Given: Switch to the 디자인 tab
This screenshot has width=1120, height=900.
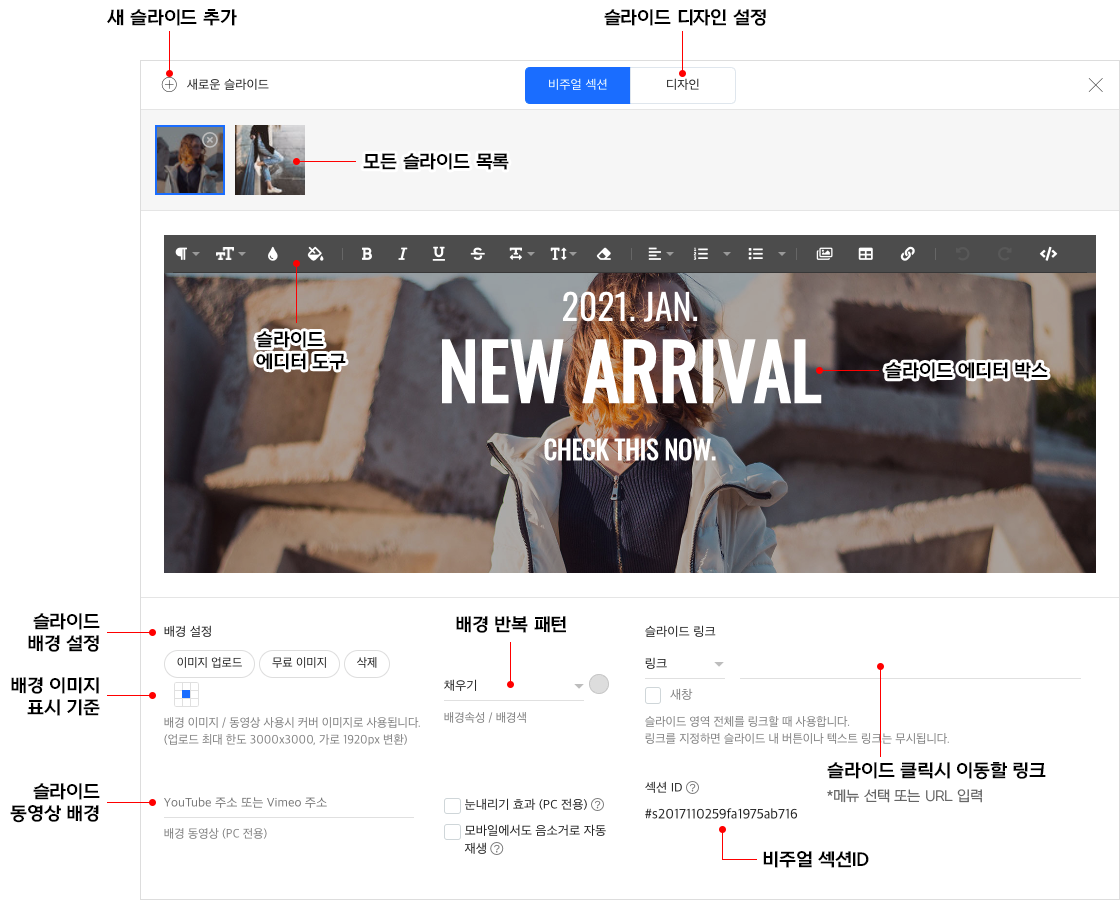Looking at the screenshot, I should pos(682,85).
